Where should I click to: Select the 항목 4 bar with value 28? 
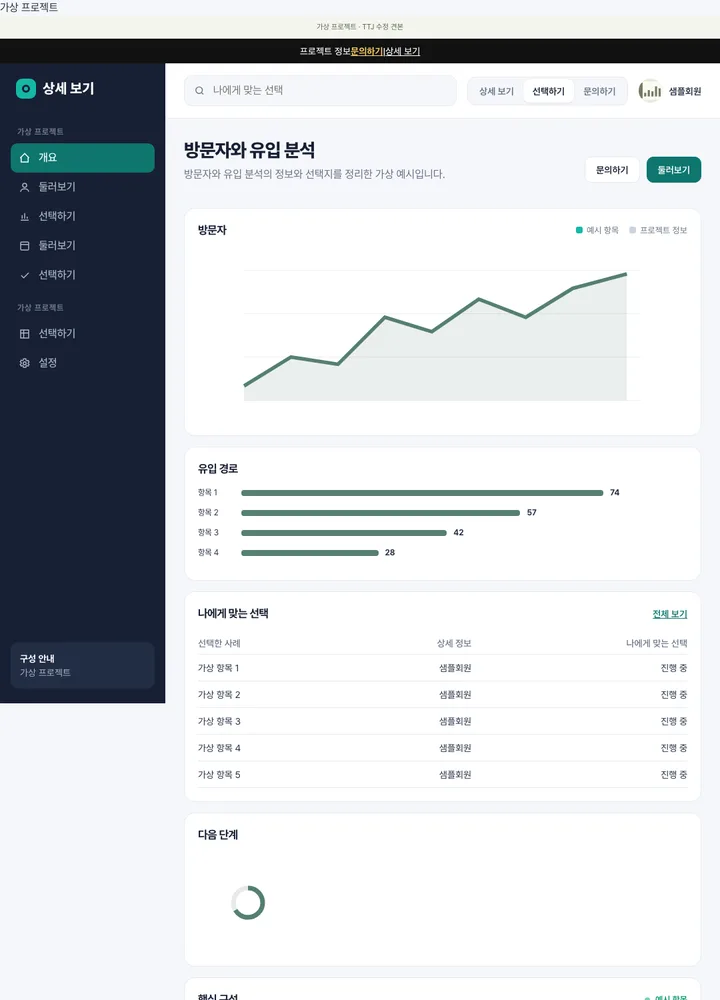point(309,552)
